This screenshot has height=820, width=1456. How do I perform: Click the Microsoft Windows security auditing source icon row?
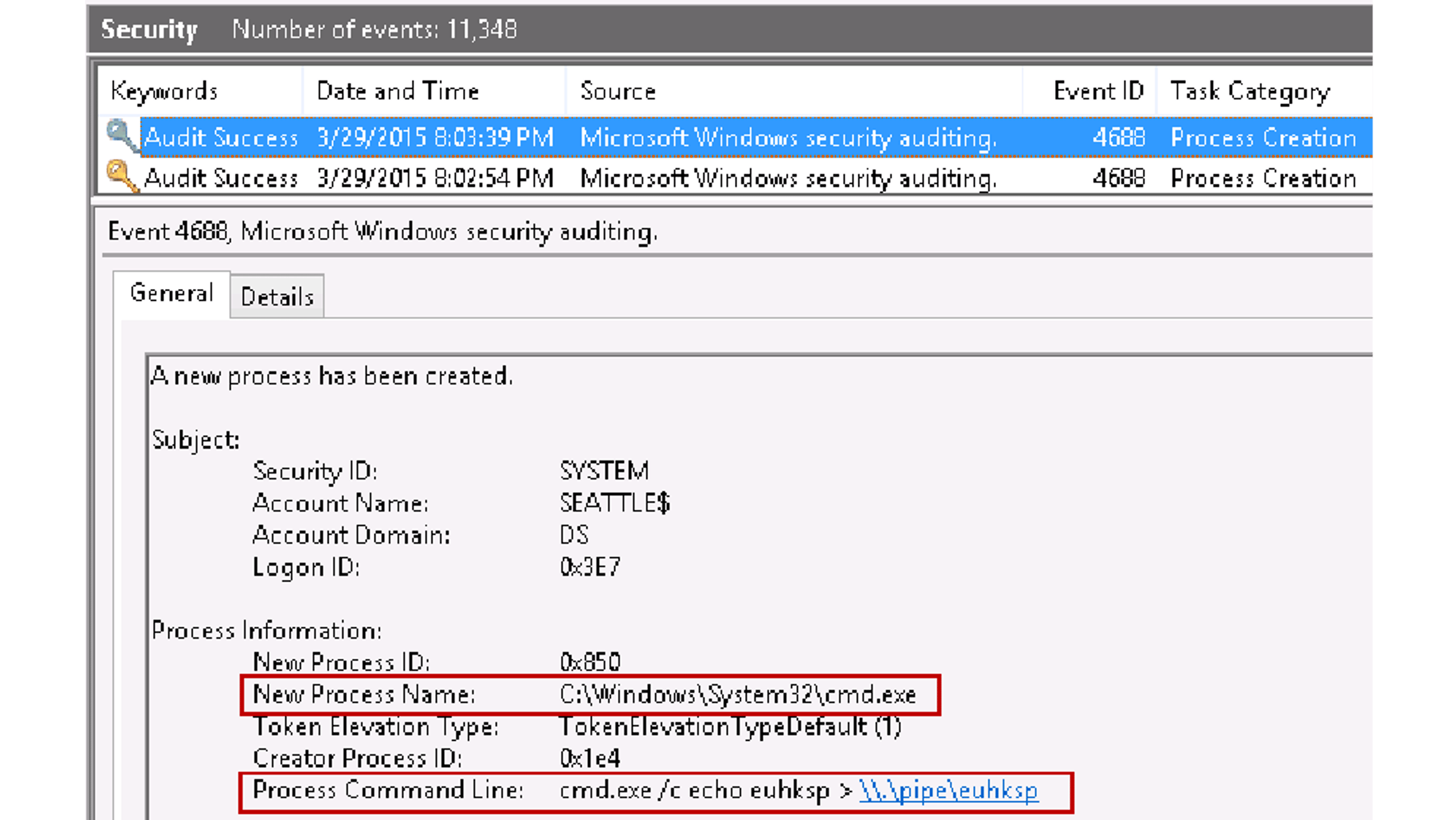coord(785,137)
